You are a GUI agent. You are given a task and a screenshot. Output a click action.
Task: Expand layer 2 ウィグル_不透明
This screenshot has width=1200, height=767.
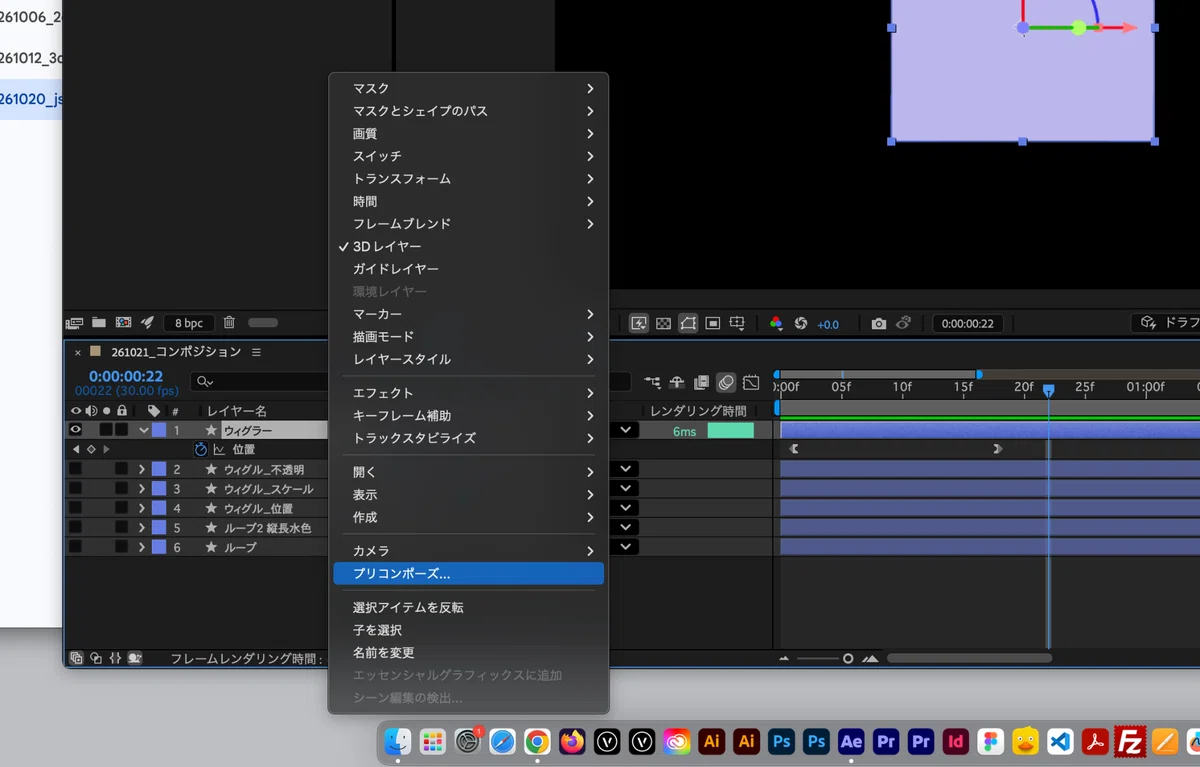click(142, 469)
